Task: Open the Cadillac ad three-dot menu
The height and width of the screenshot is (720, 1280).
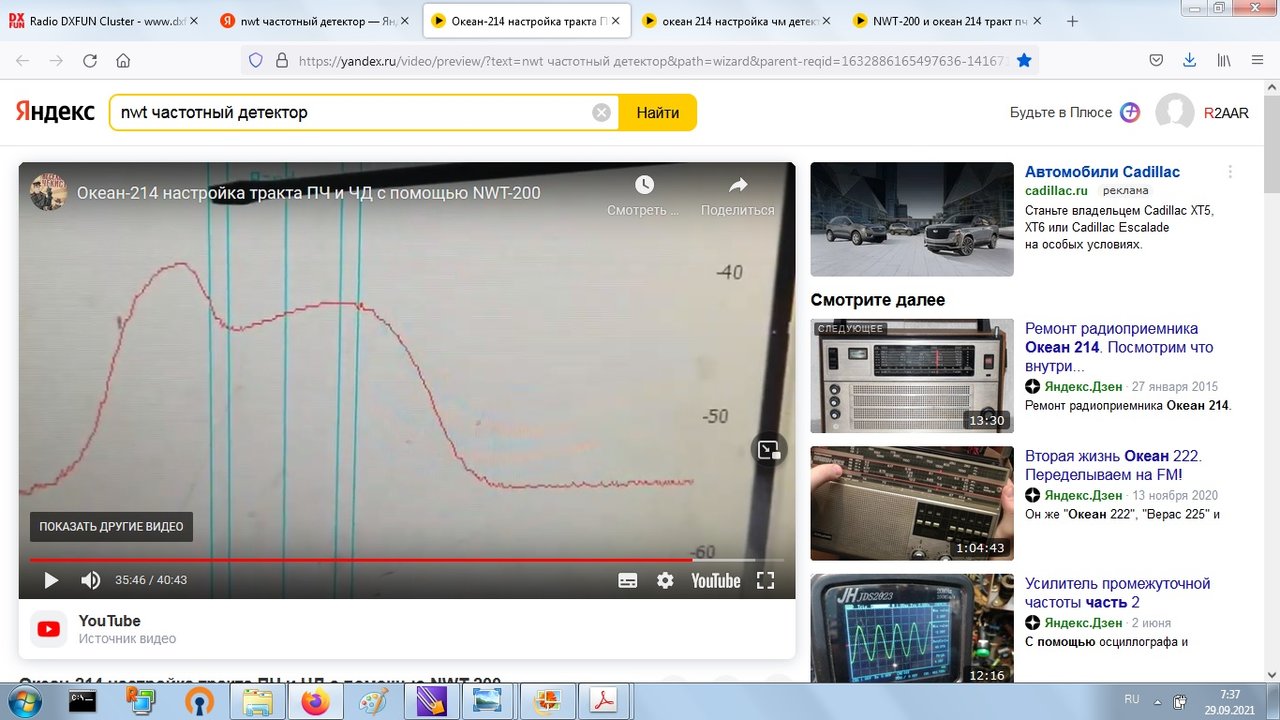Action: (x=1231, y=172)
